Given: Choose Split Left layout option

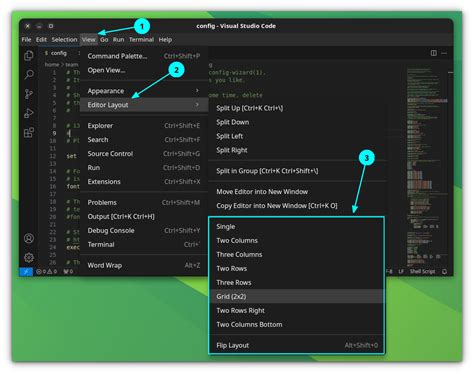Looking at the screenshot, I should point(298,136).
